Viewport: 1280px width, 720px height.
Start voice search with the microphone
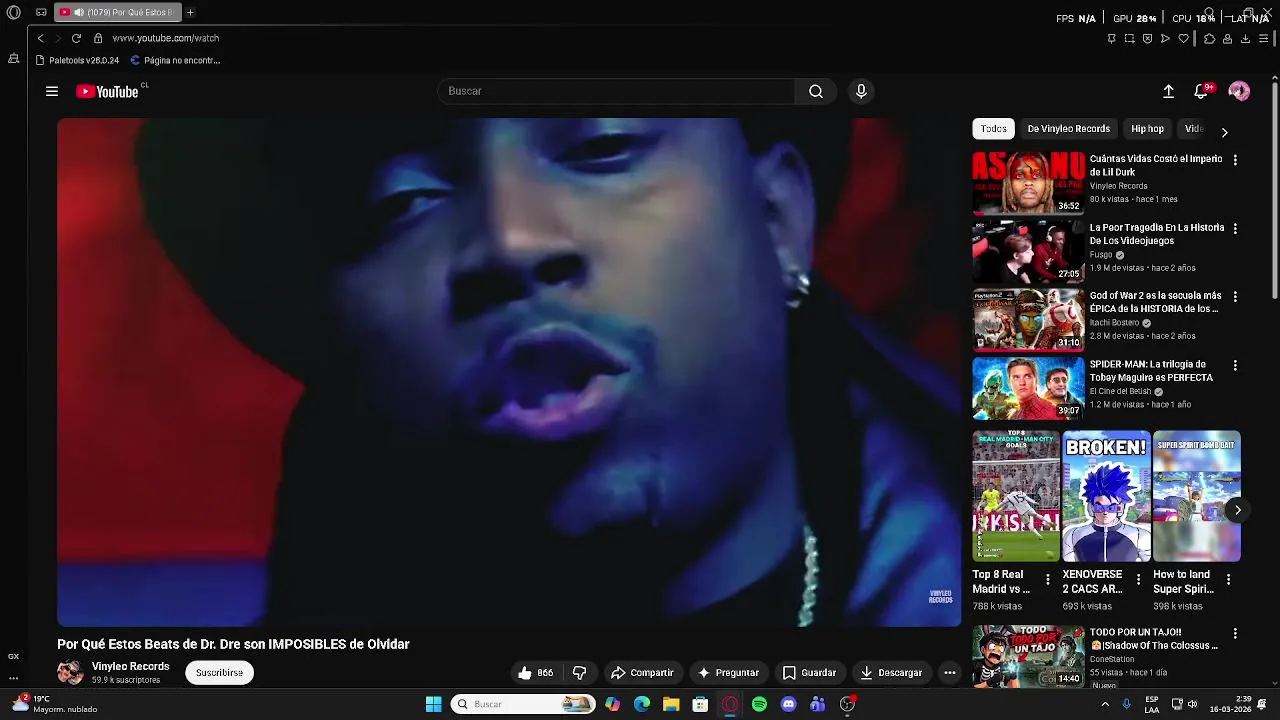(861, 91)
